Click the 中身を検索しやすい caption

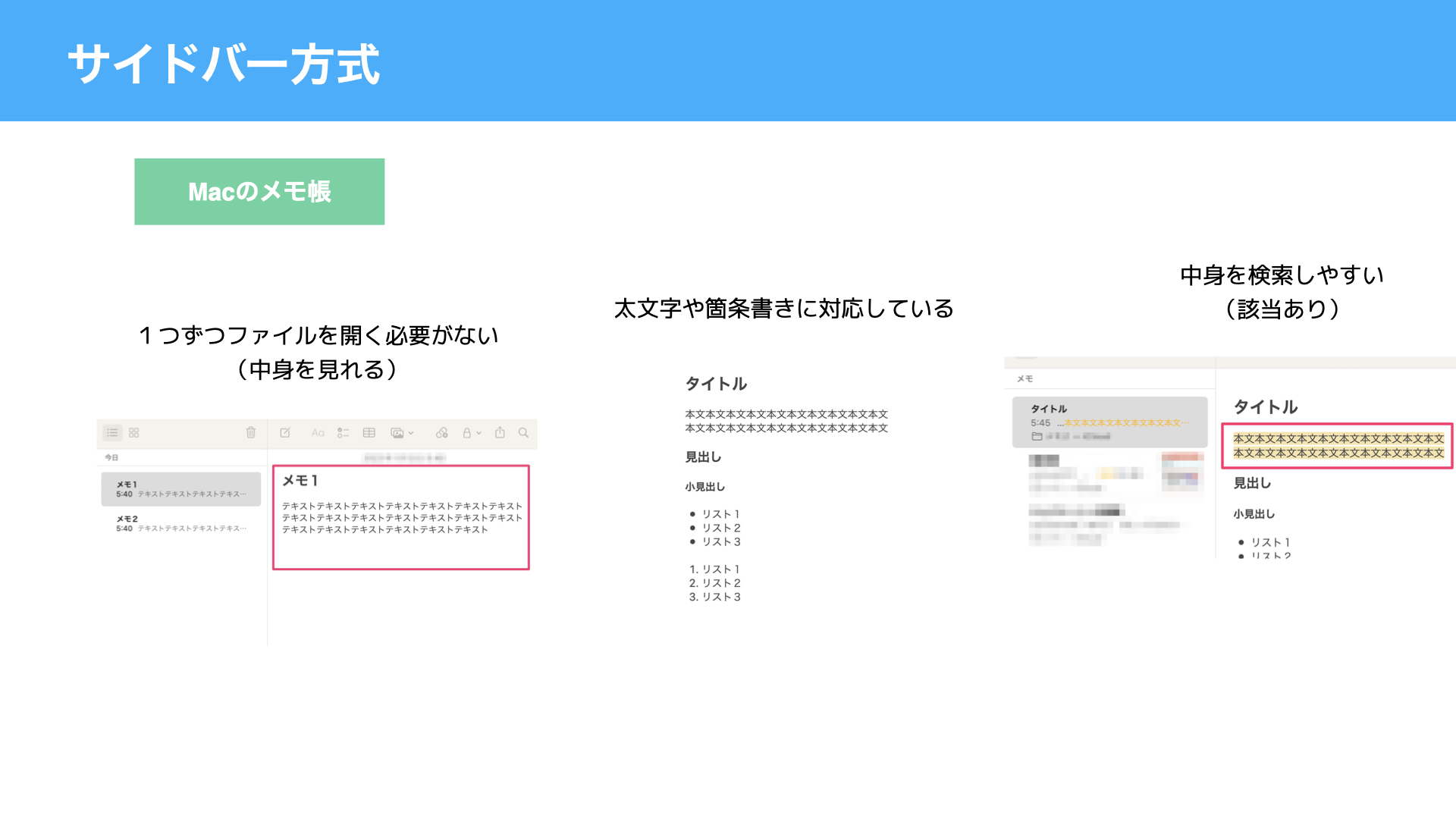(x=1282, y=275)
